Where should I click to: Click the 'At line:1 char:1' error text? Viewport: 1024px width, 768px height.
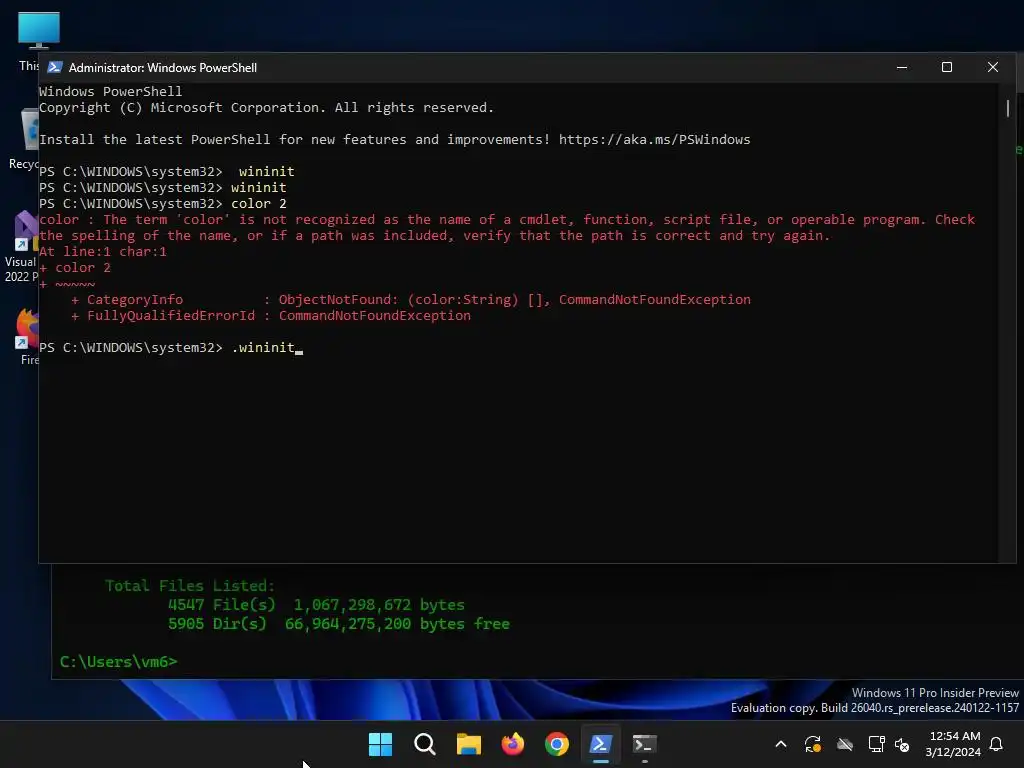103,251
